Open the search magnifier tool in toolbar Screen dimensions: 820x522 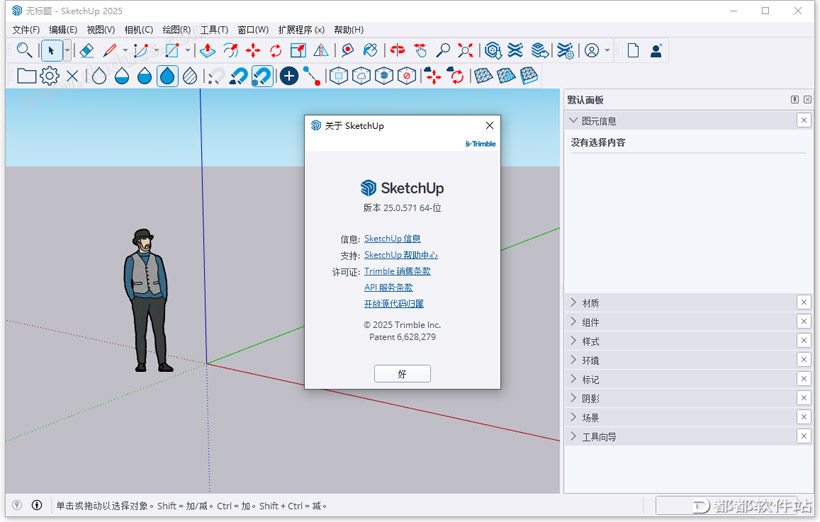pos(24,50)
